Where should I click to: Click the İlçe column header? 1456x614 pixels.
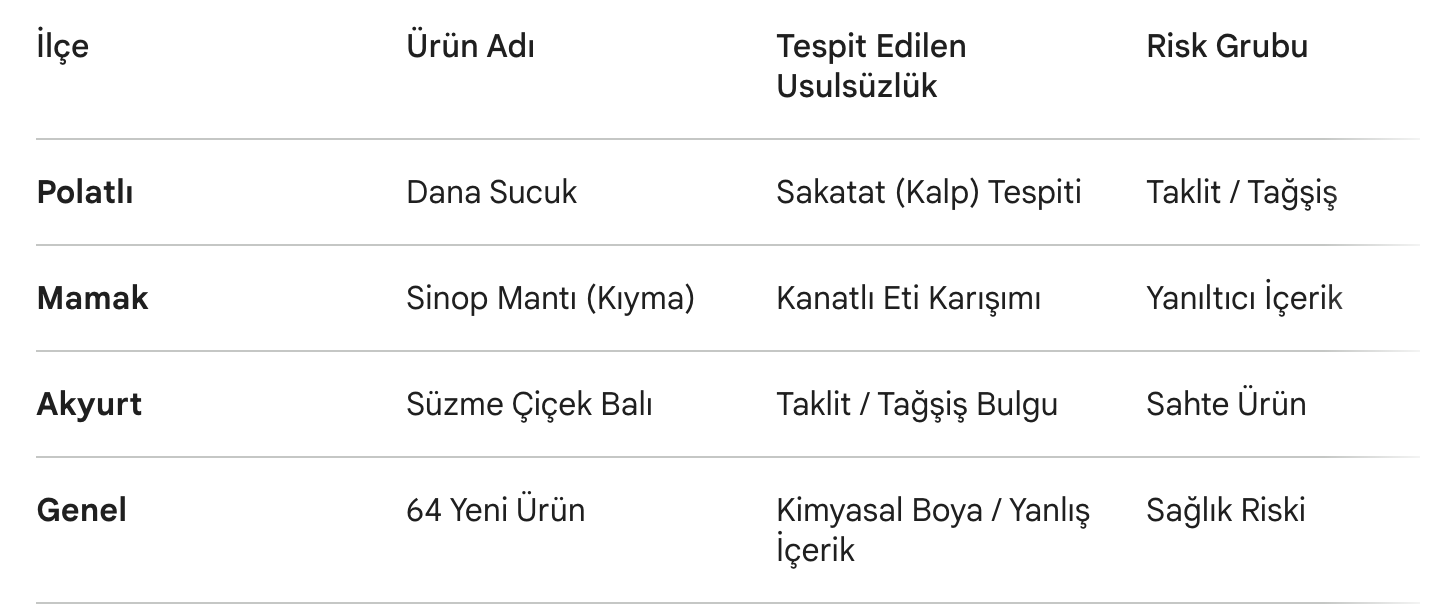tap(62, 47)
